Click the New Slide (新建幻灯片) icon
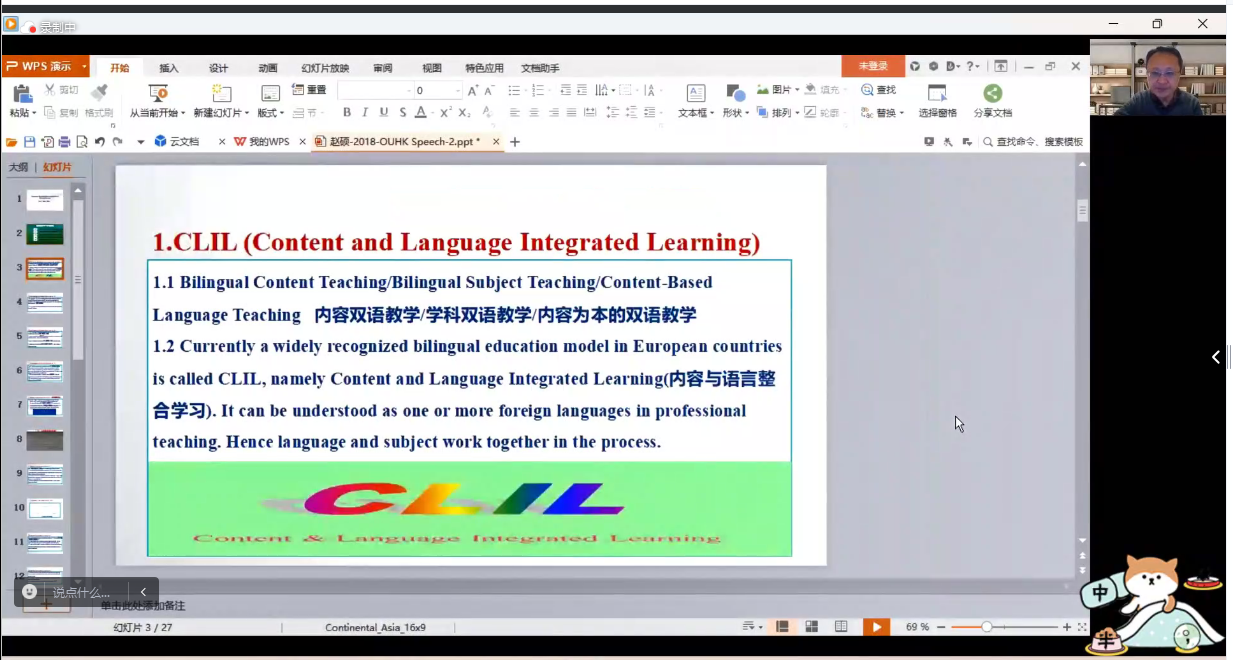1233x660 pixels. 222,93
